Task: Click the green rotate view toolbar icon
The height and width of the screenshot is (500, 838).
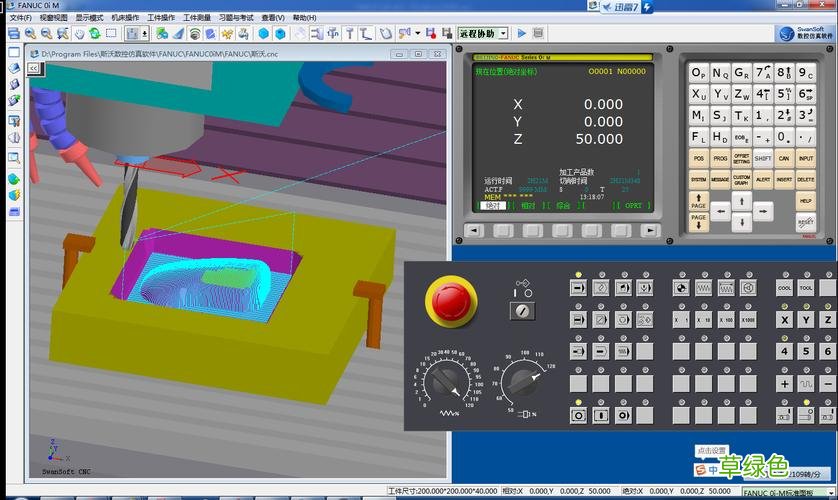Action: [95, 34]
